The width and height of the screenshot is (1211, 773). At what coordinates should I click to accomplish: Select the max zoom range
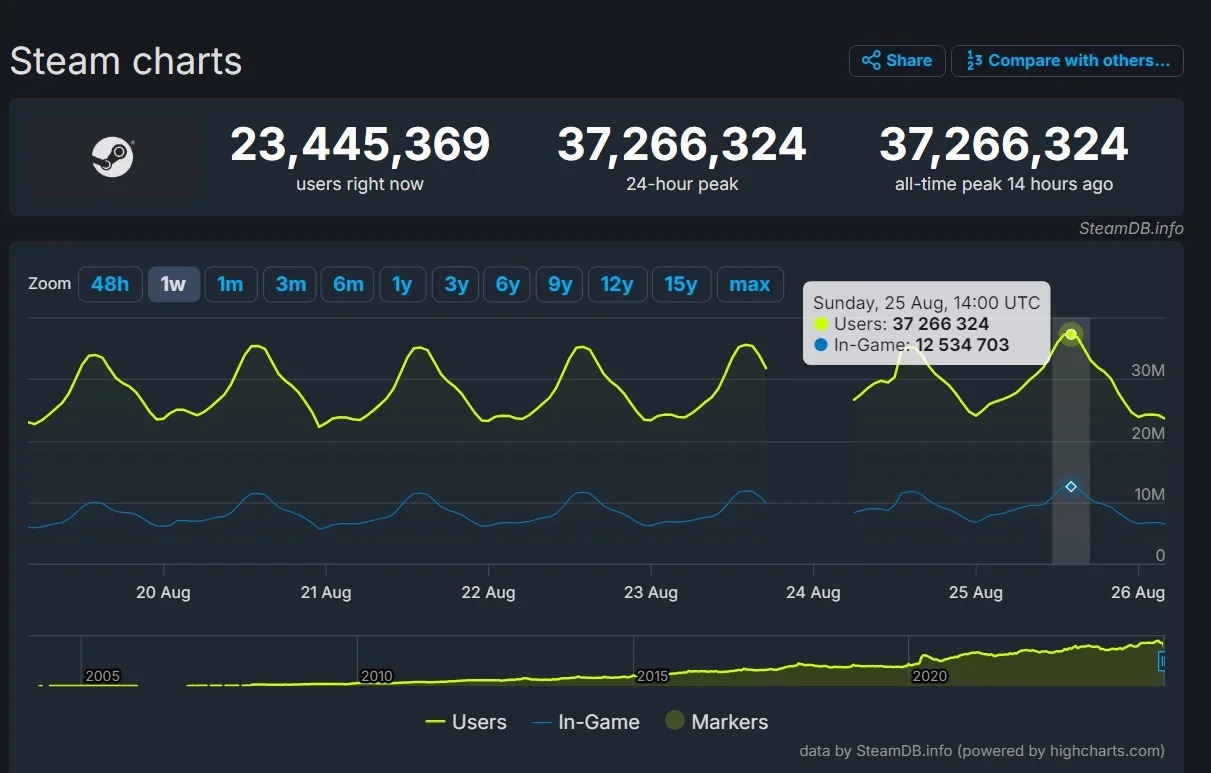pos(750,284)
